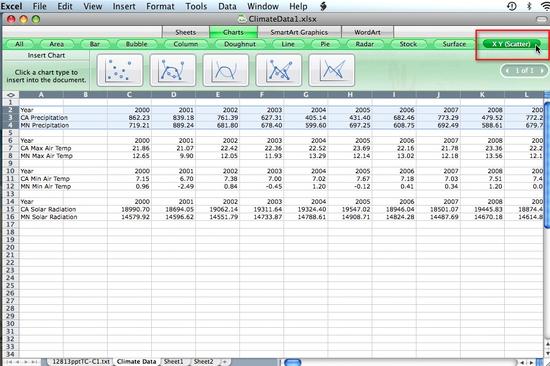550x366 pixels.
Task: Insert straight lined scatter chart type
Action: 331,70
